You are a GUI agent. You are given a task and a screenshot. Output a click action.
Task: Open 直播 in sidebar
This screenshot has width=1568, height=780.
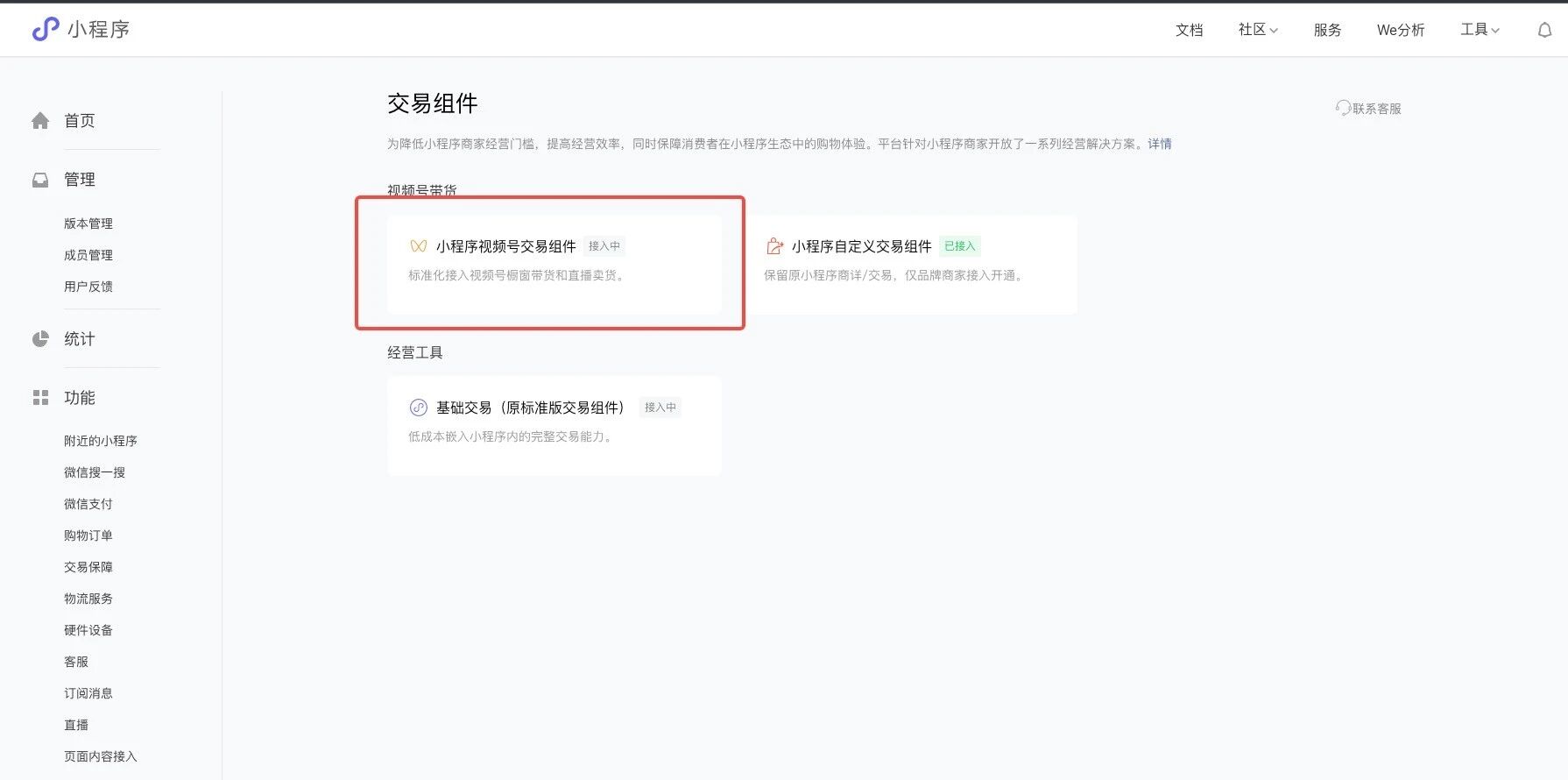click(76, 725)
